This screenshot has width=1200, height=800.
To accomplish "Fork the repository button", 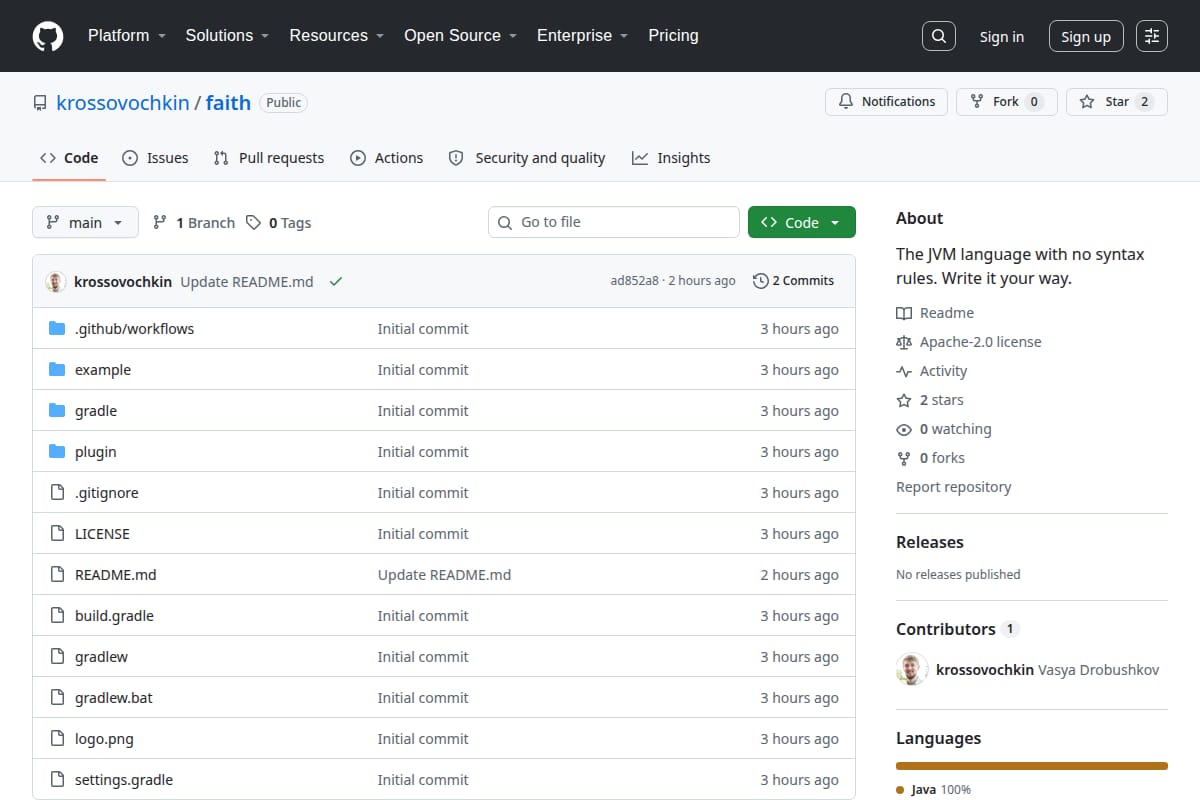I will pos(1006,102).
